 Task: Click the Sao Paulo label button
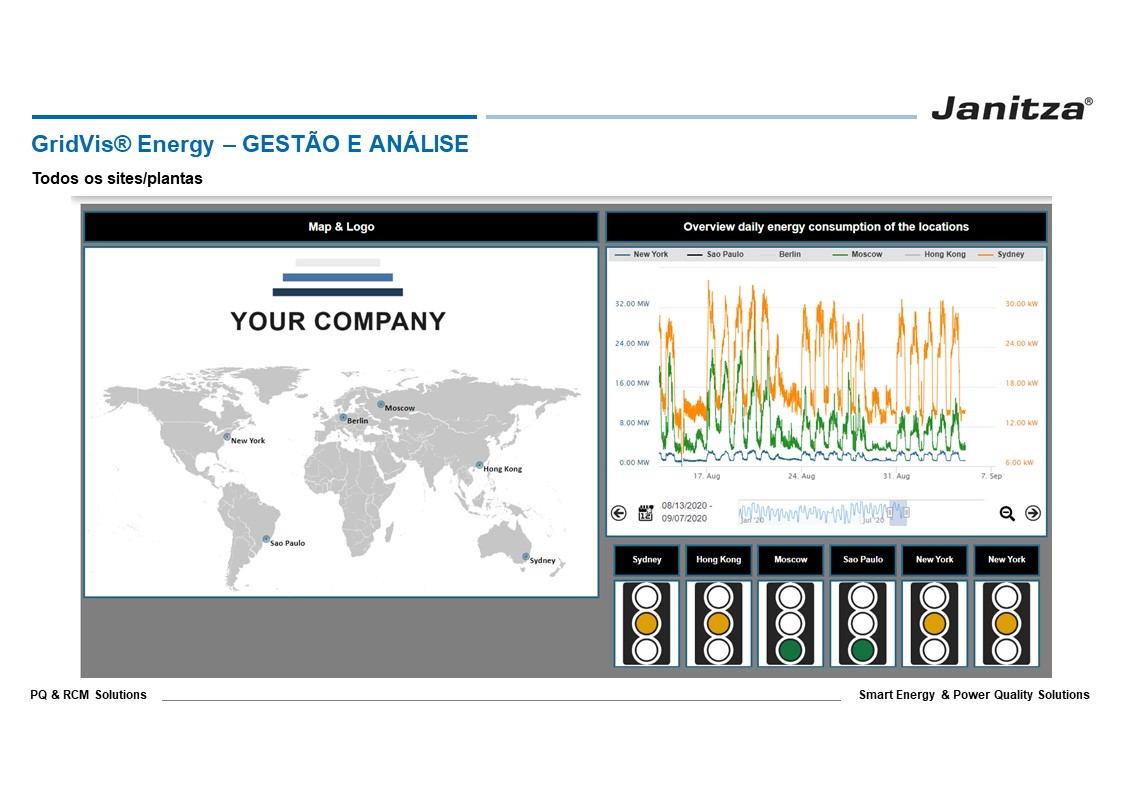(862, 560)
